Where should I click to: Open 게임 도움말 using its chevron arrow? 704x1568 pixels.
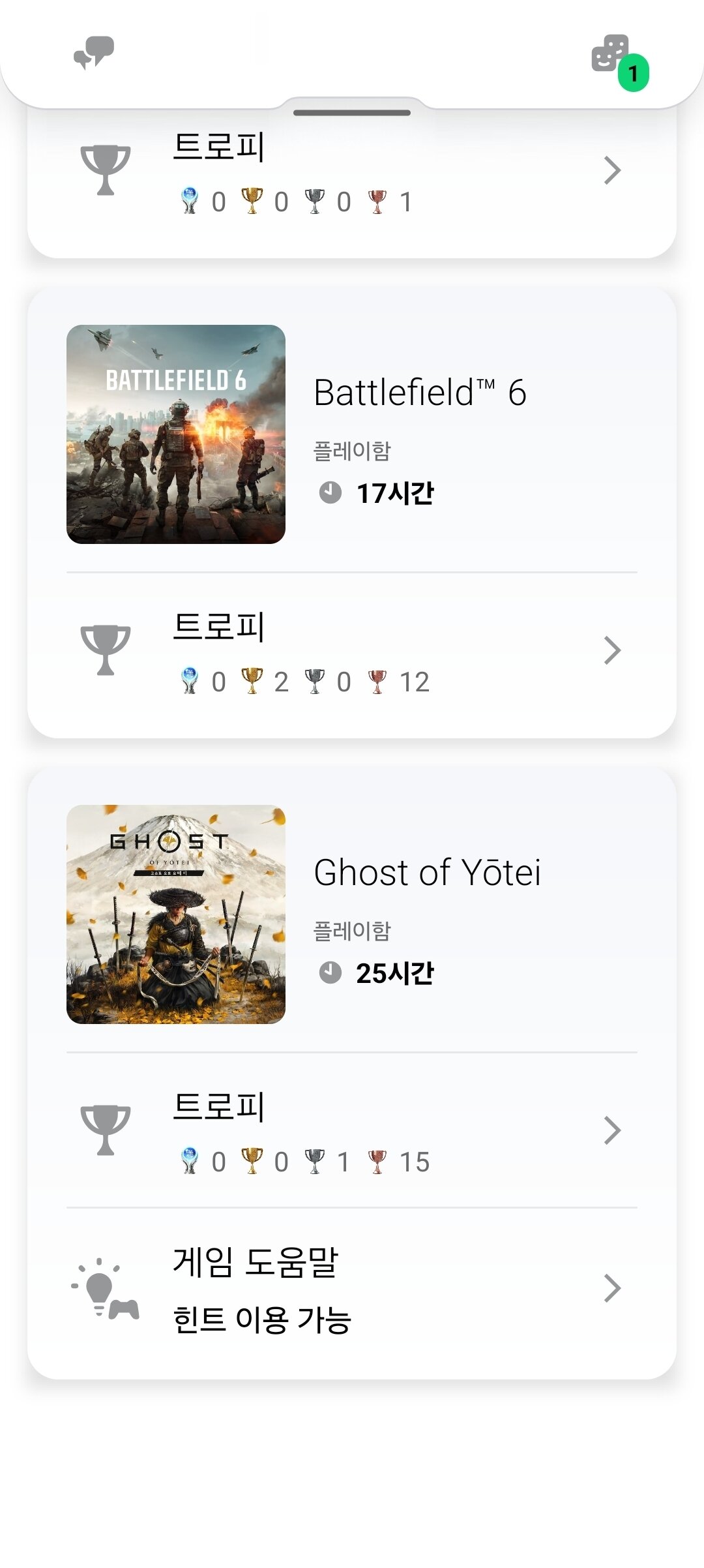pyautogui.click(x=612, y=1288)
